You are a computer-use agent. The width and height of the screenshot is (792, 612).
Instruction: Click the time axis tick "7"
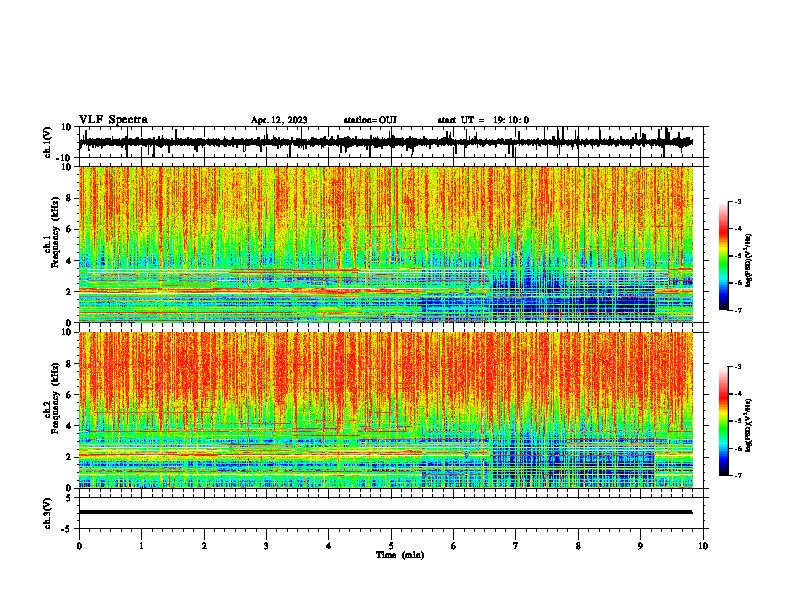[x=516, y=546]
